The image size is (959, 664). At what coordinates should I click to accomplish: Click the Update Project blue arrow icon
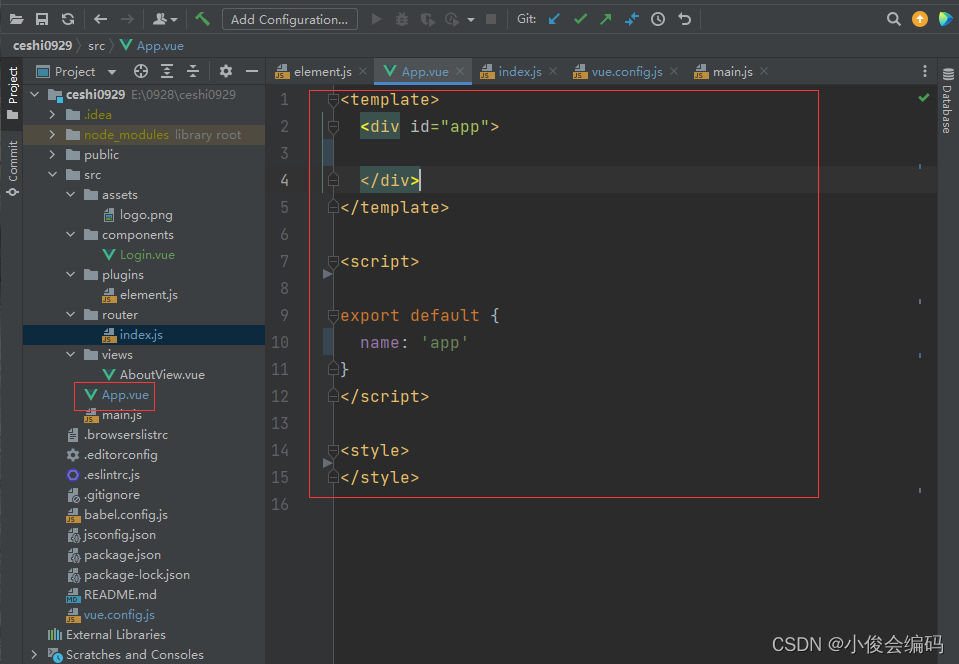(x=554, y=18)
